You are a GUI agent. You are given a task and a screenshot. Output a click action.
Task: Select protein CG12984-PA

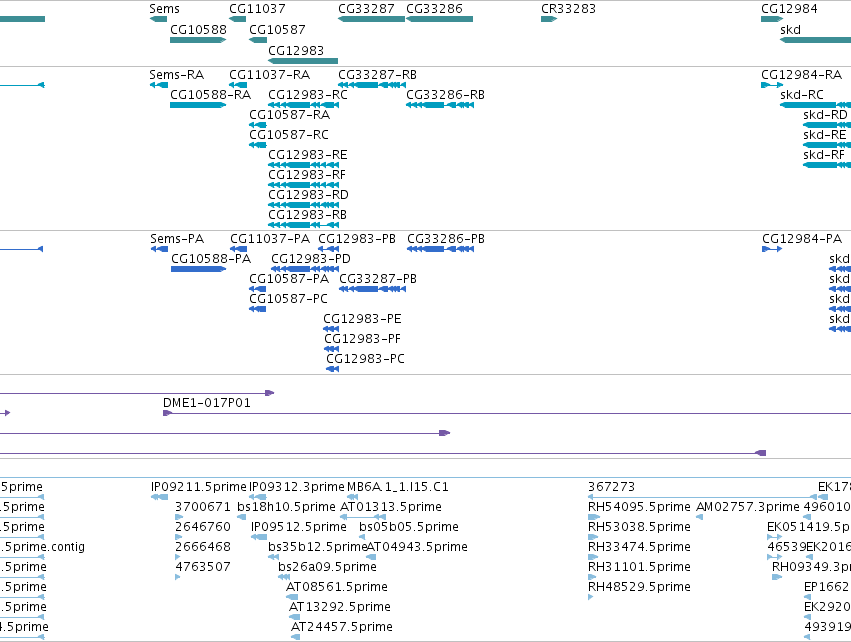(x=802, y=239)
